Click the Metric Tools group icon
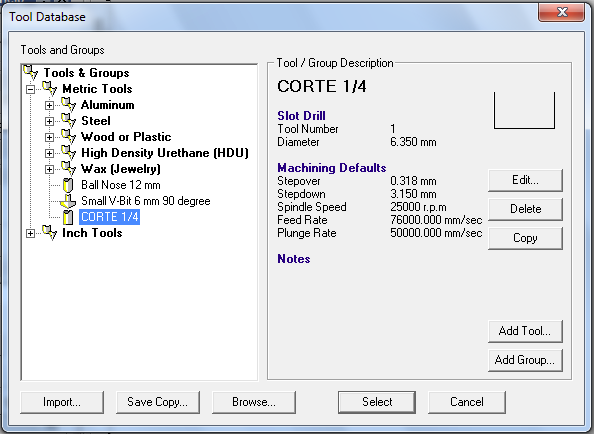 pyautogui.click(x=50, y=88)
